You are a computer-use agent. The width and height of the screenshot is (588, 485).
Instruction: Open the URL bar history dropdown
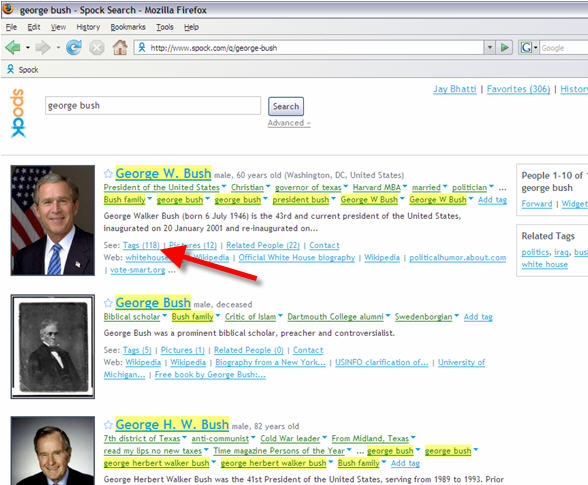489,48
